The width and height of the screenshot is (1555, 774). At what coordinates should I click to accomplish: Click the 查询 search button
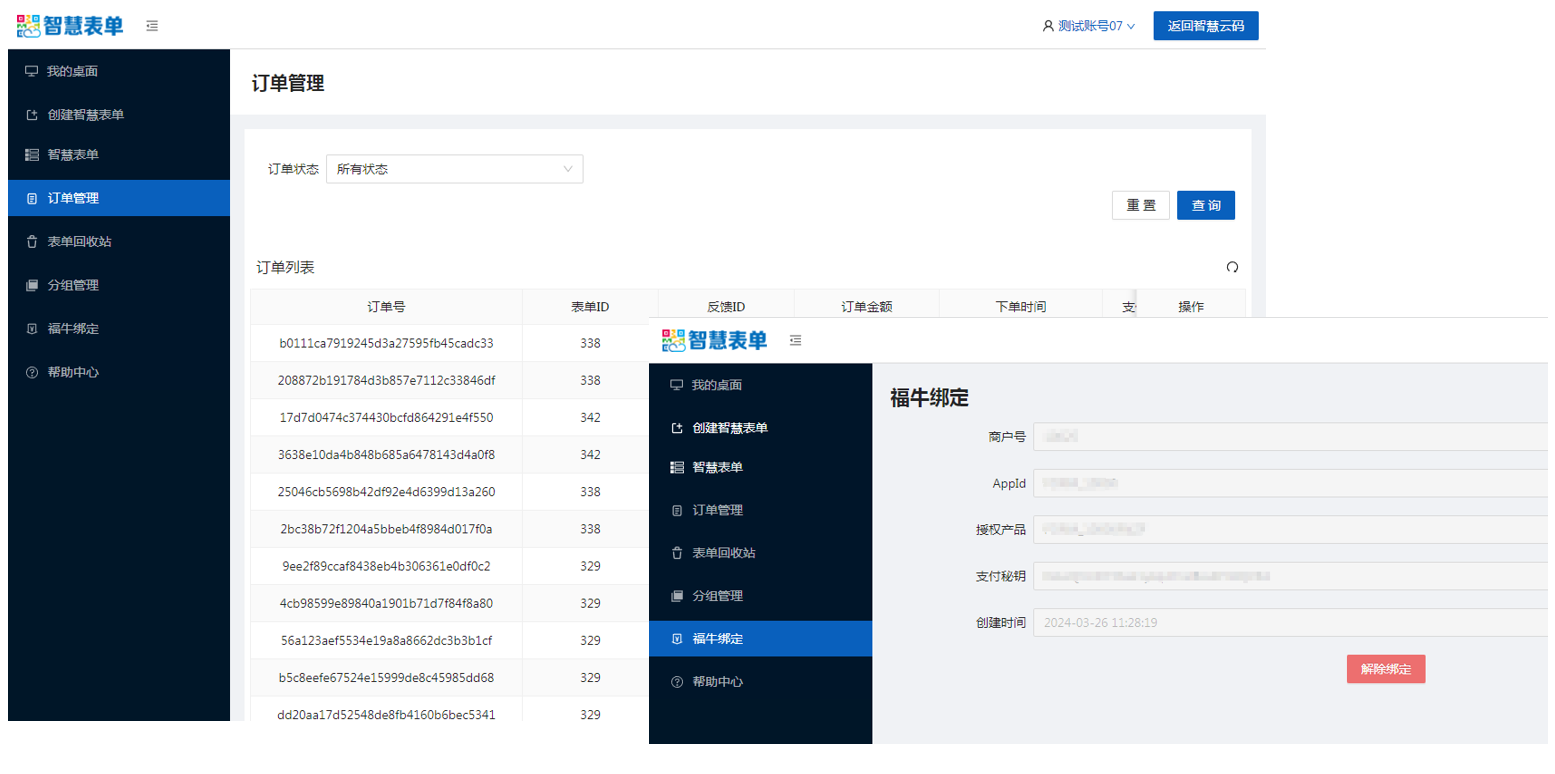pos(1206,205)
